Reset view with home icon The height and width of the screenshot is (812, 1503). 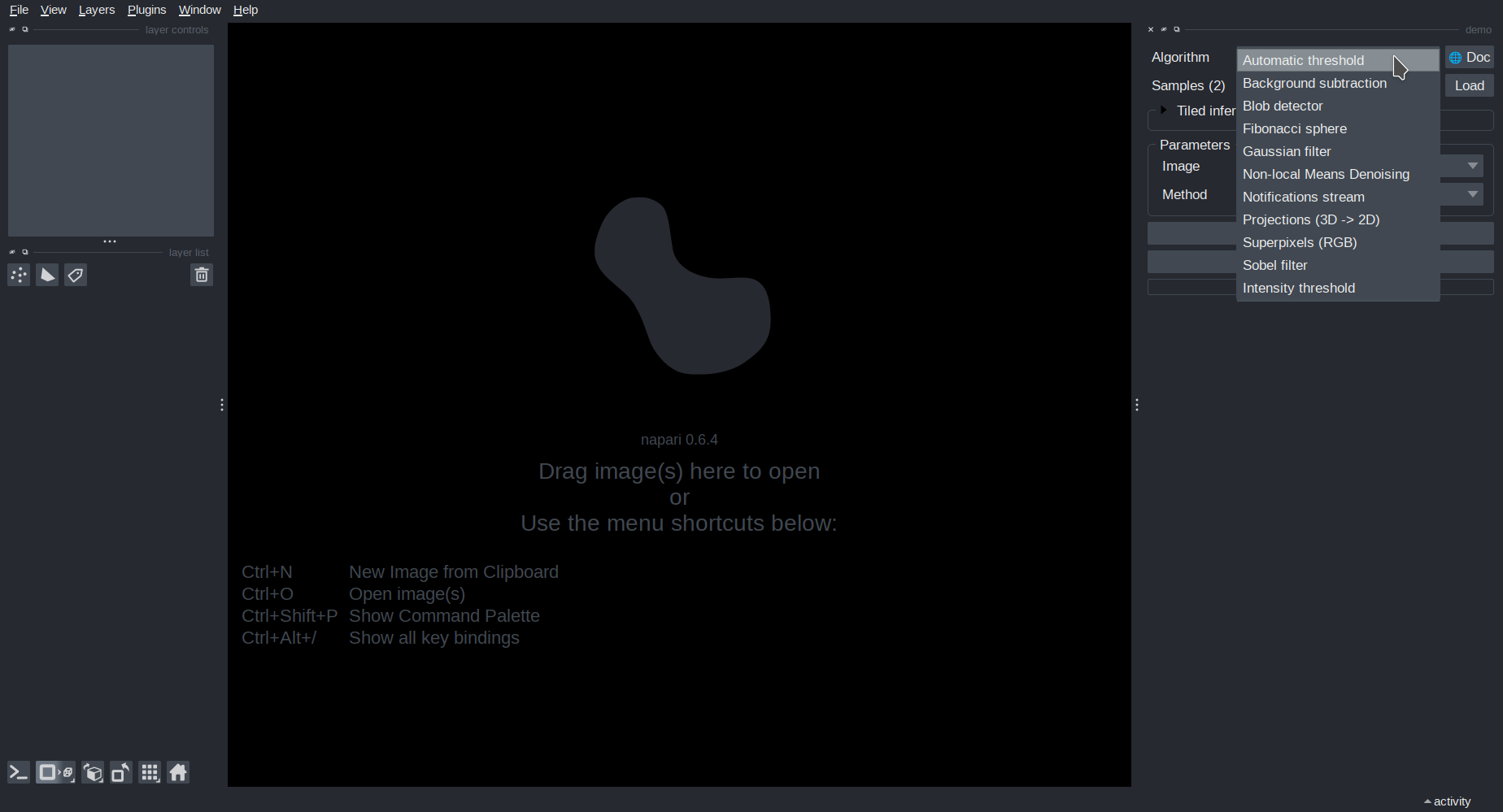click(x=178, y=772)
